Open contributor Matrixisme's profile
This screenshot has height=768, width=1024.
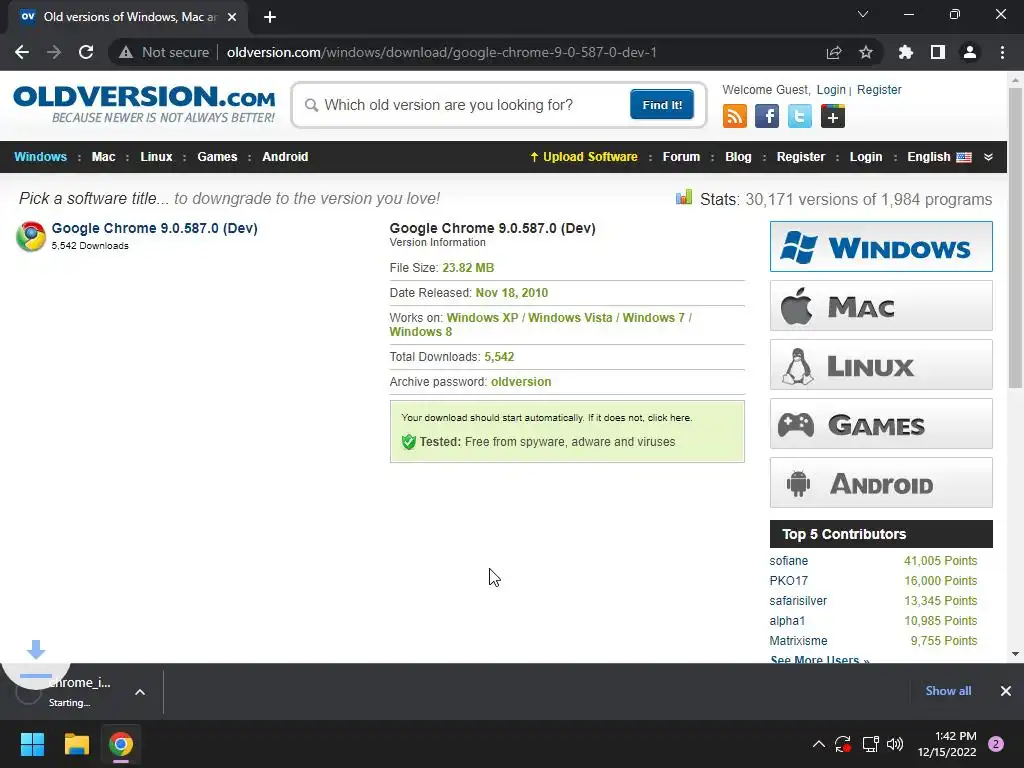tap(798, 641)
